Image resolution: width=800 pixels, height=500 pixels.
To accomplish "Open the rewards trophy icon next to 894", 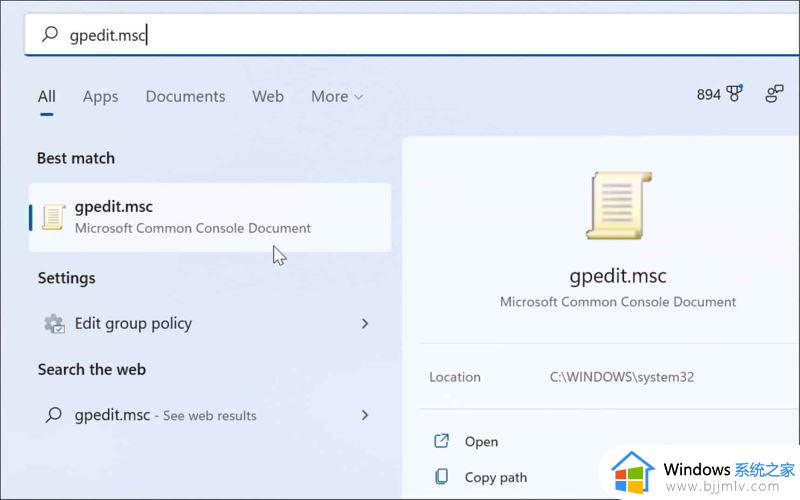I will 735,93.
